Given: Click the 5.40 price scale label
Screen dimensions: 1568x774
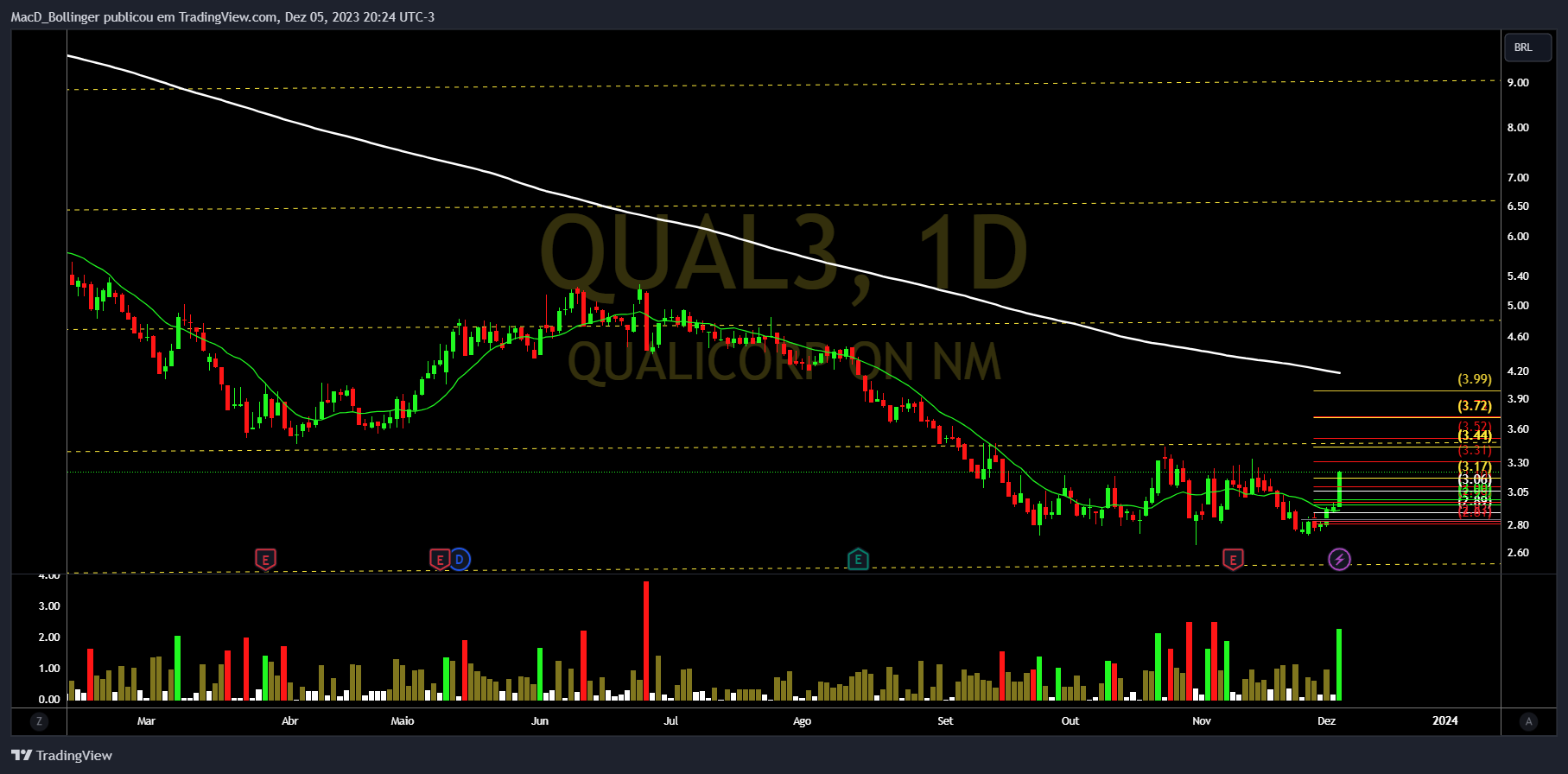Looking at the screenshot, I should (x=1518, y=276).
